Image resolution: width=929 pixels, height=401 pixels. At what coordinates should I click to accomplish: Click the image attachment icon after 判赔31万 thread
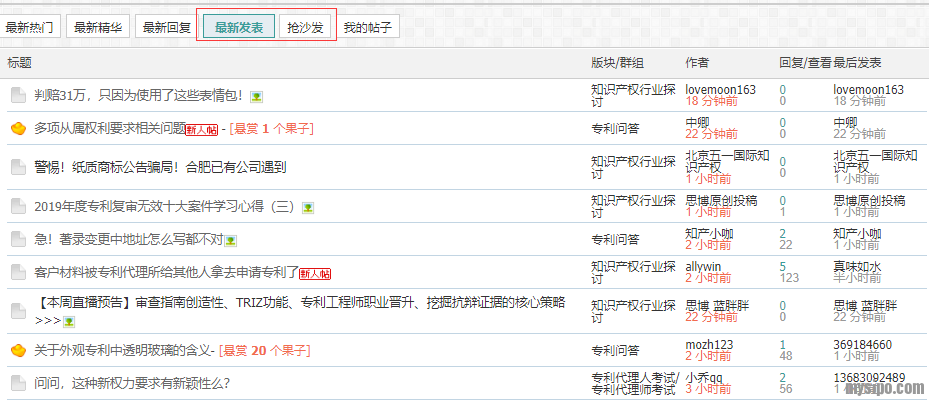pos(257,97)
